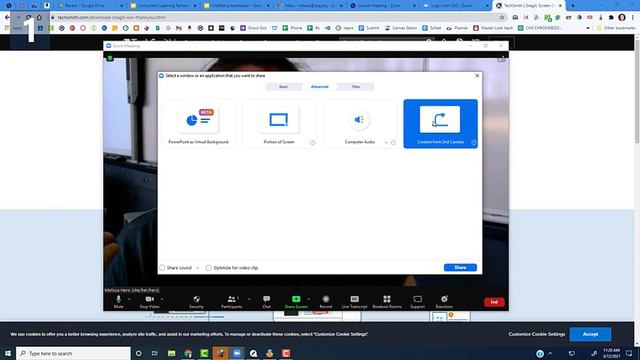Open Support in Zoom toolbar
The image size is (640, 360).
tap(417, 302)
